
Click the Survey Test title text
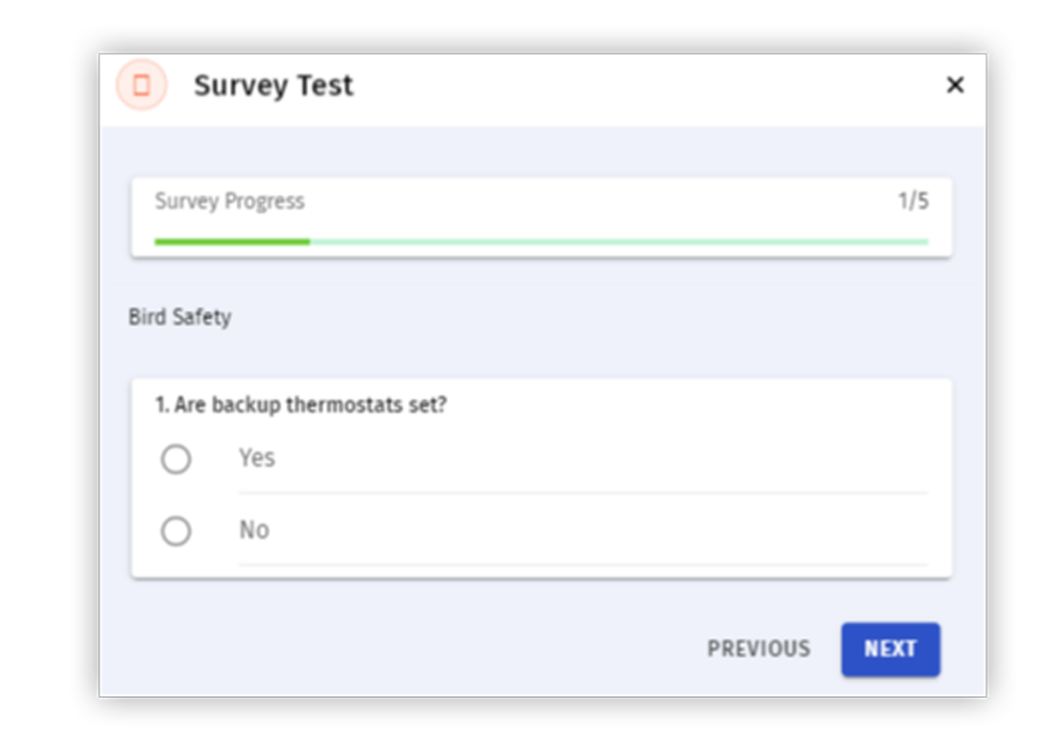(x=274, y=86)
